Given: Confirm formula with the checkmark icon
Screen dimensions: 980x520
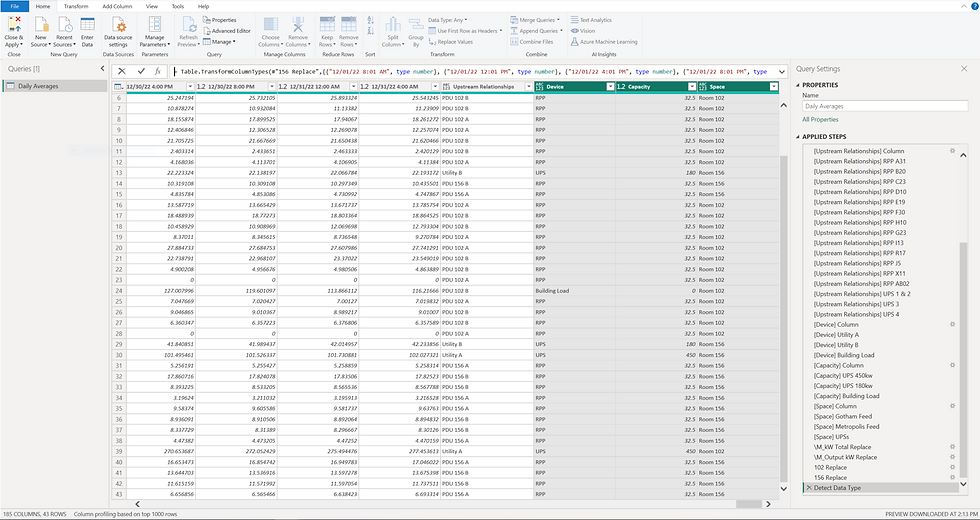Looking at the screenshot, I should pyautogui.click(x=141, y=71).
